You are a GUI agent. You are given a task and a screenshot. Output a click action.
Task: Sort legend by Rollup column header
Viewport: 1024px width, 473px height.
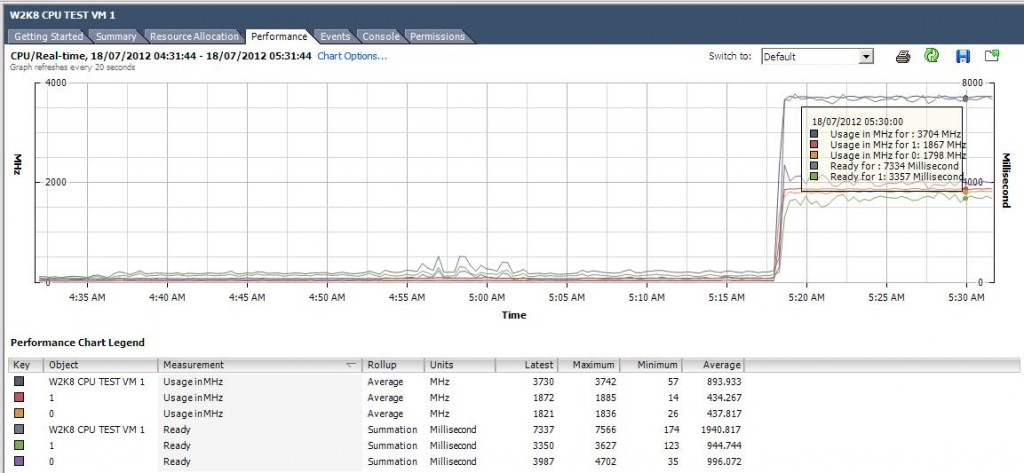coord(393,365)
